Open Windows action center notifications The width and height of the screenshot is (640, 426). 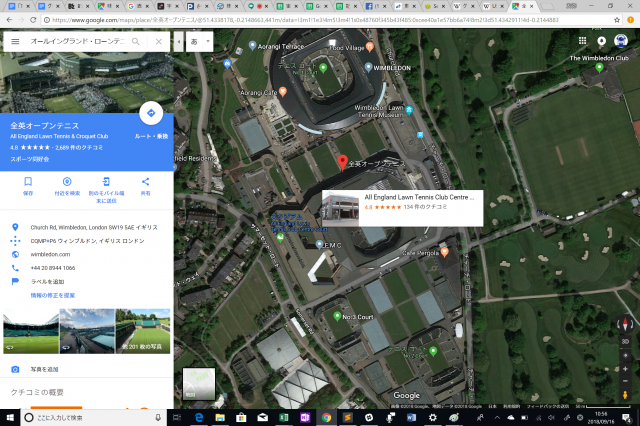(626, 417)
